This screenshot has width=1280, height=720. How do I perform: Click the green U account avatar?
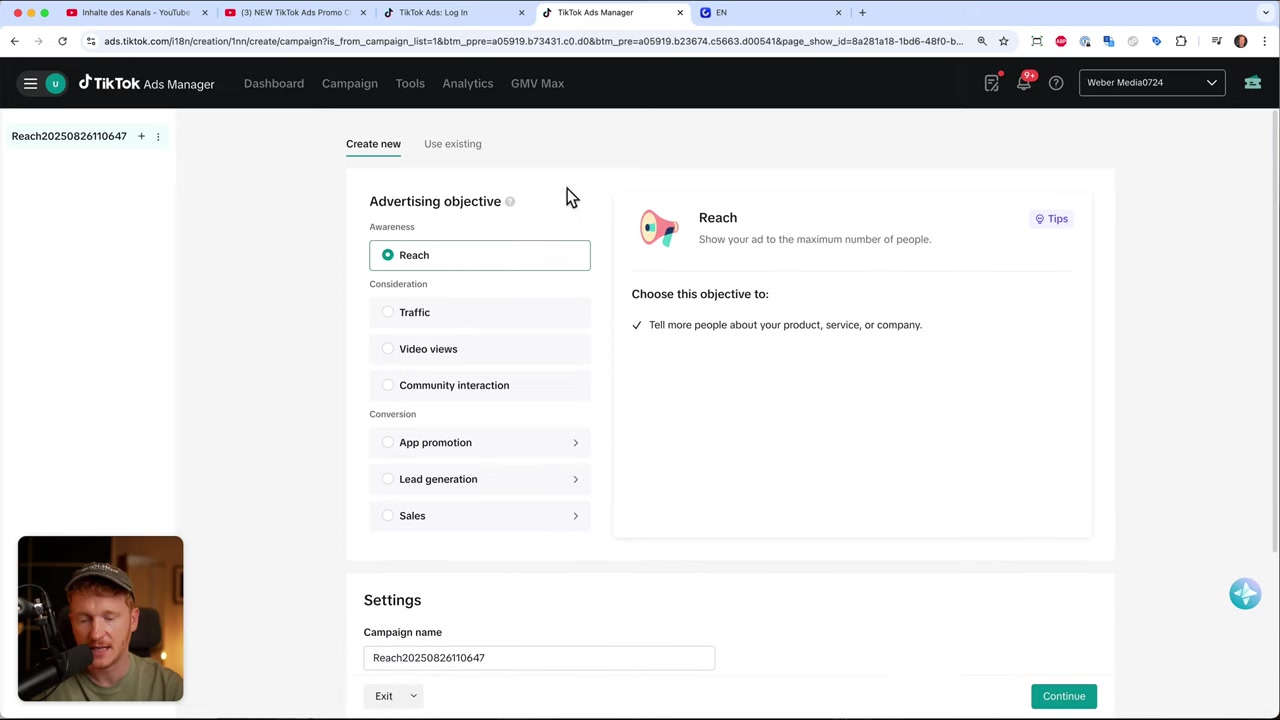[55, 84]
